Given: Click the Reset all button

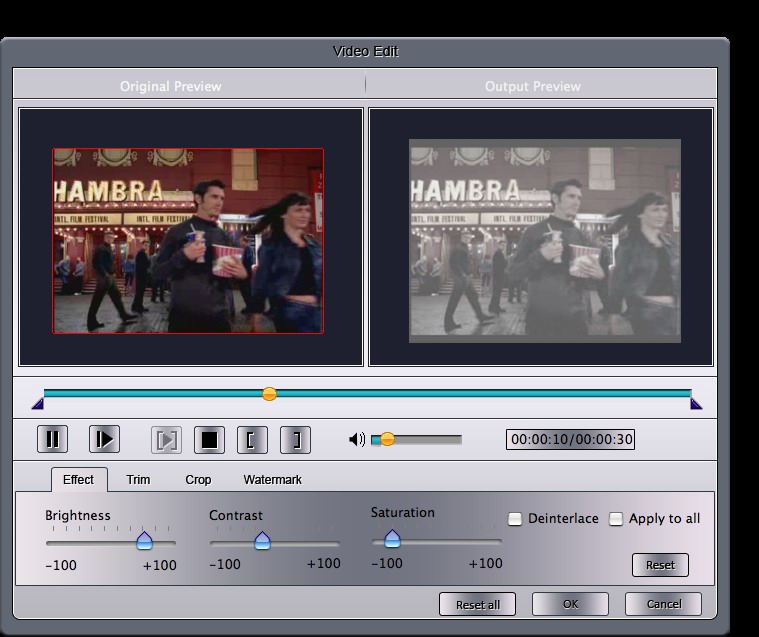Looking at the screenshot, I should tap(477, 605).
